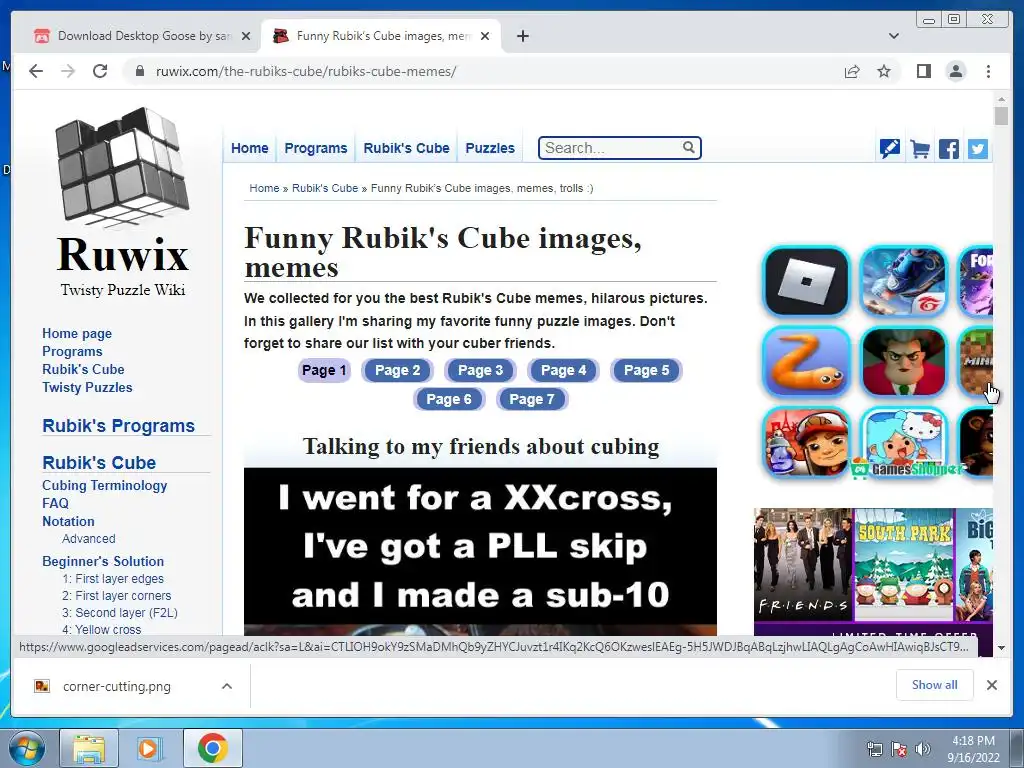Open the Cubing Terminology sidebar link
The image size is (1024, 768).
click(x=104, y=485)
